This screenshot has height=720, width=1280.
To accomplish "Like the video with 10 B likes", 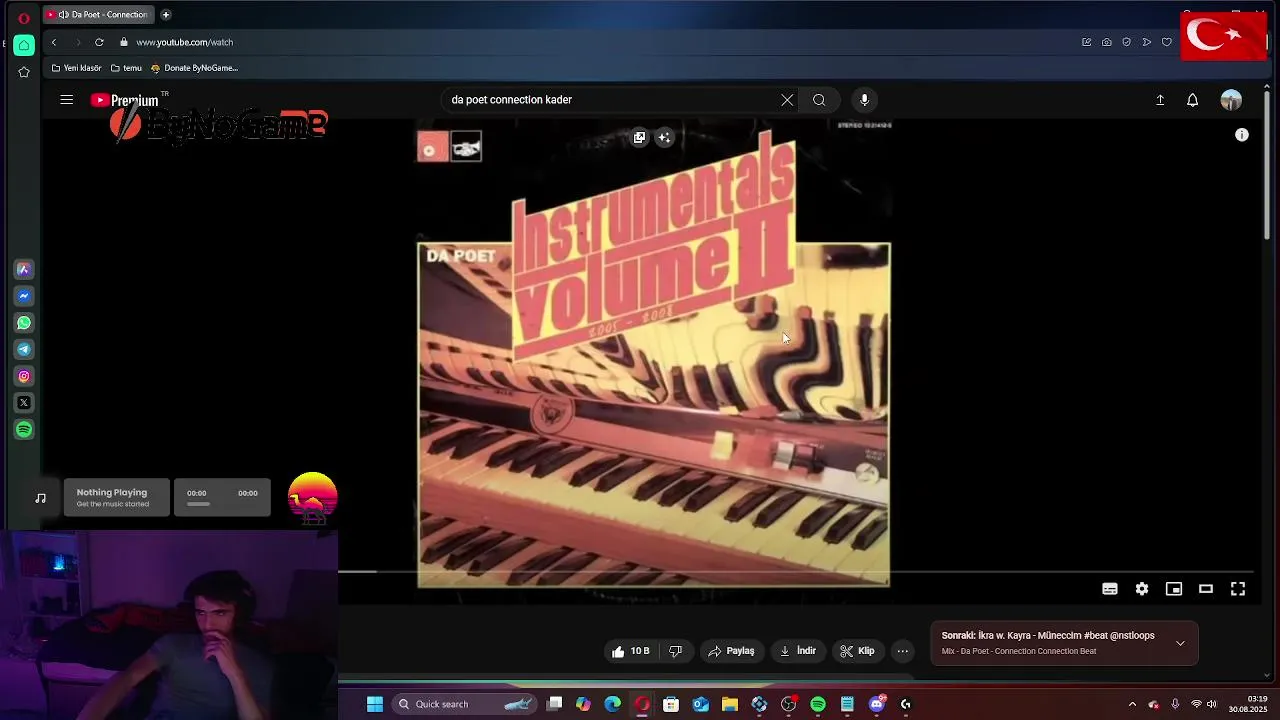I will coord(631,651).
